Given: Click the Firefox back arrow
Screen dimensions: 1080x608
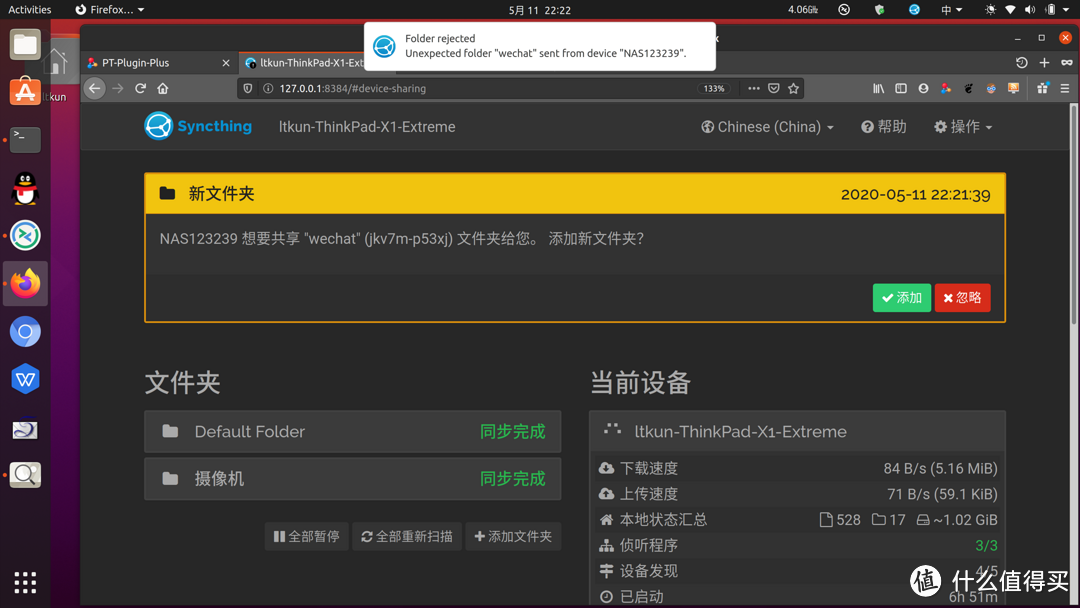Looking at the screenshot, I should pos(94,88).
